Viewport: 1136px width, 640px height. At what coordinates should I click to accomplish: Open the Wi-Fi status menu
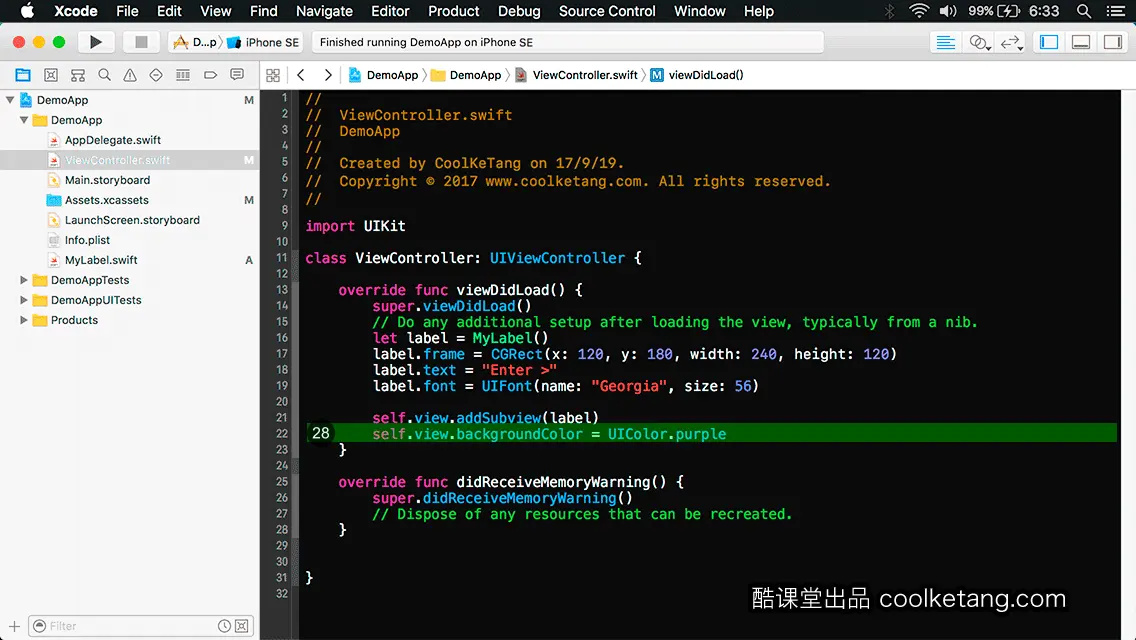click(919, 11)
